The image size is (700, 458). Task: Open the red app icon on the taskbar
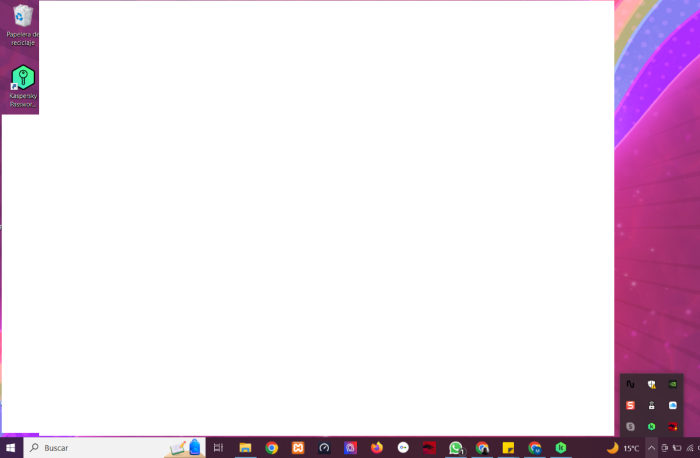pos(429,447)
